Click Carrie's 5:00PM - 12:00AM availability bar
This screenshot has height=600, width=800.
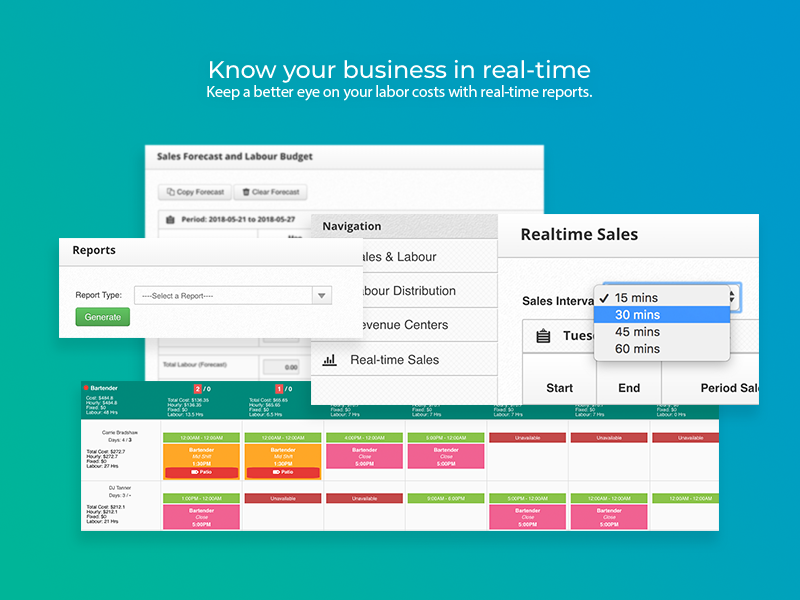tap(446, 438)
